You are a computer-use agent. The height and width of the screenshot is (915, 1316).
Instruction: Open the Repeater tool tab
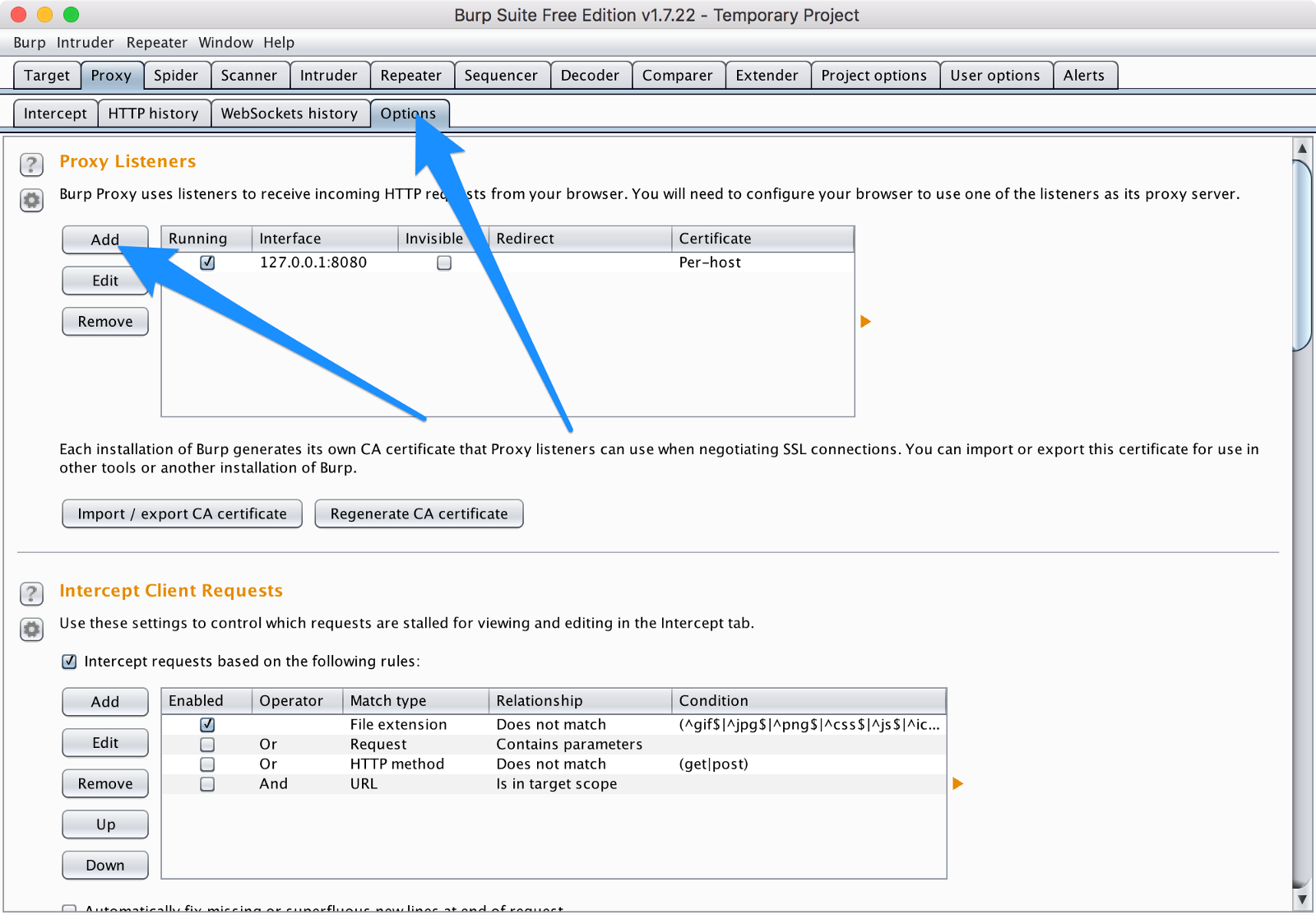[411, 75]
